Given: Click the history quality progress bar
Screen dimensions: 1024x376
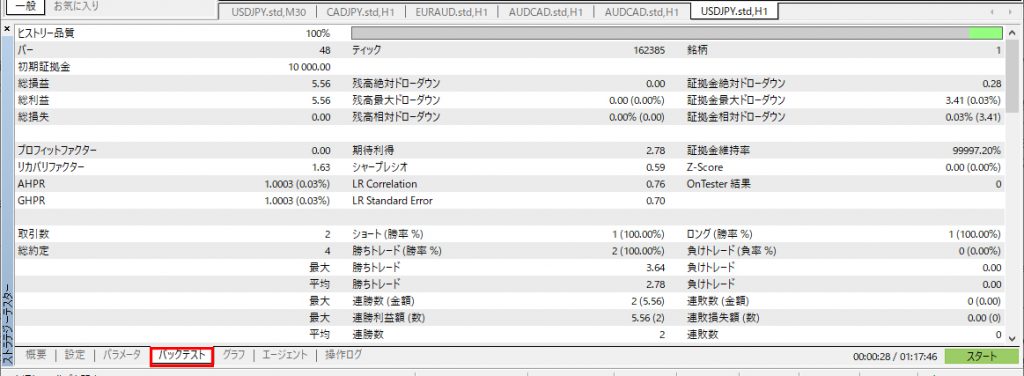Looking at the screenshot, I should pyautogui.click(x=677, y=33).
